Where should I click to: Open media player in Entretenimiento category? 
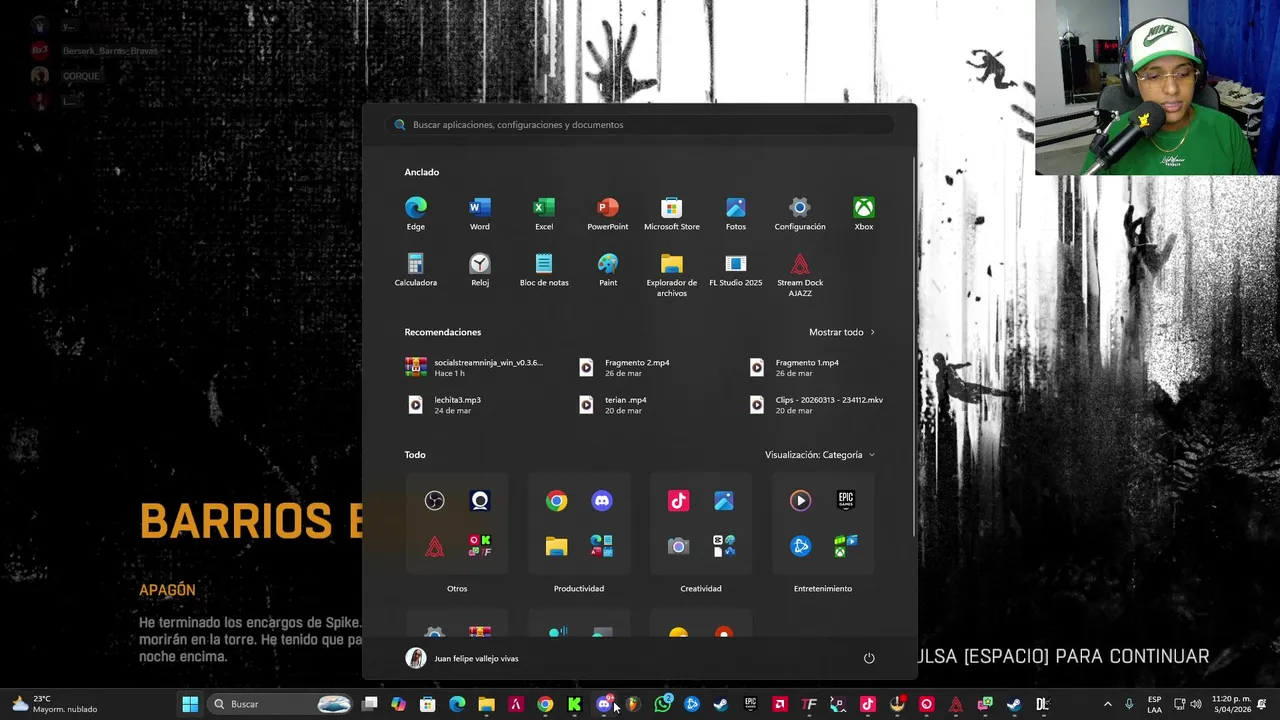(801, 501)
